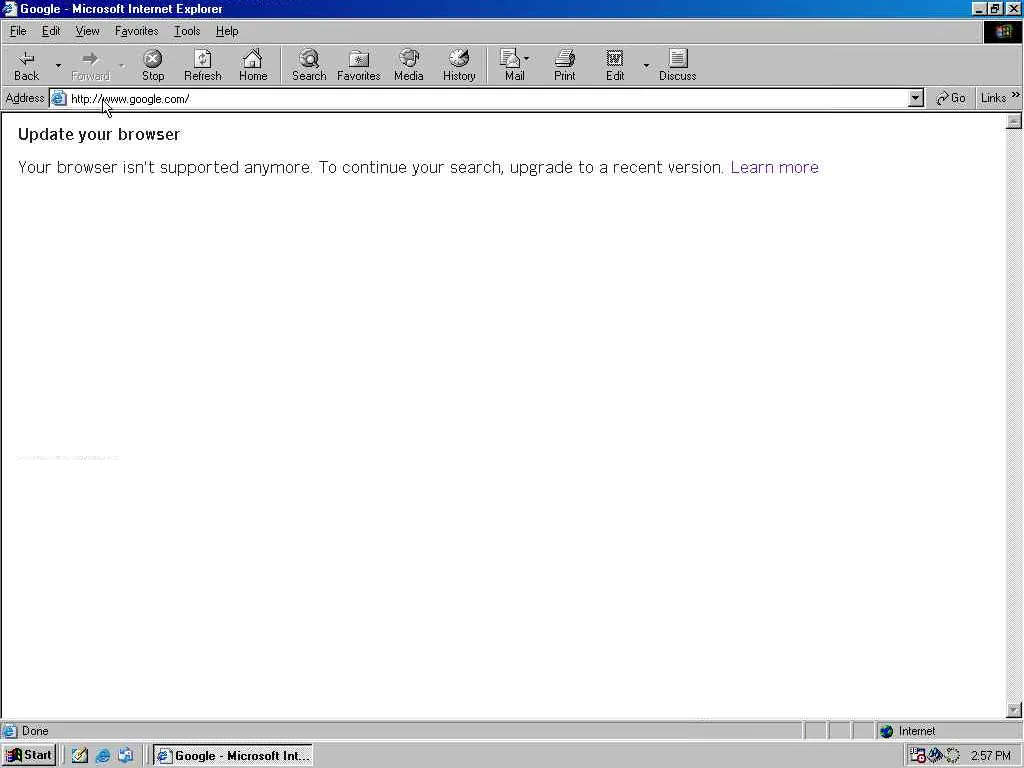The width and height of the screenshot is (1024, 768).
Task: Expand the Links bar chevron
Action: 1016,95
